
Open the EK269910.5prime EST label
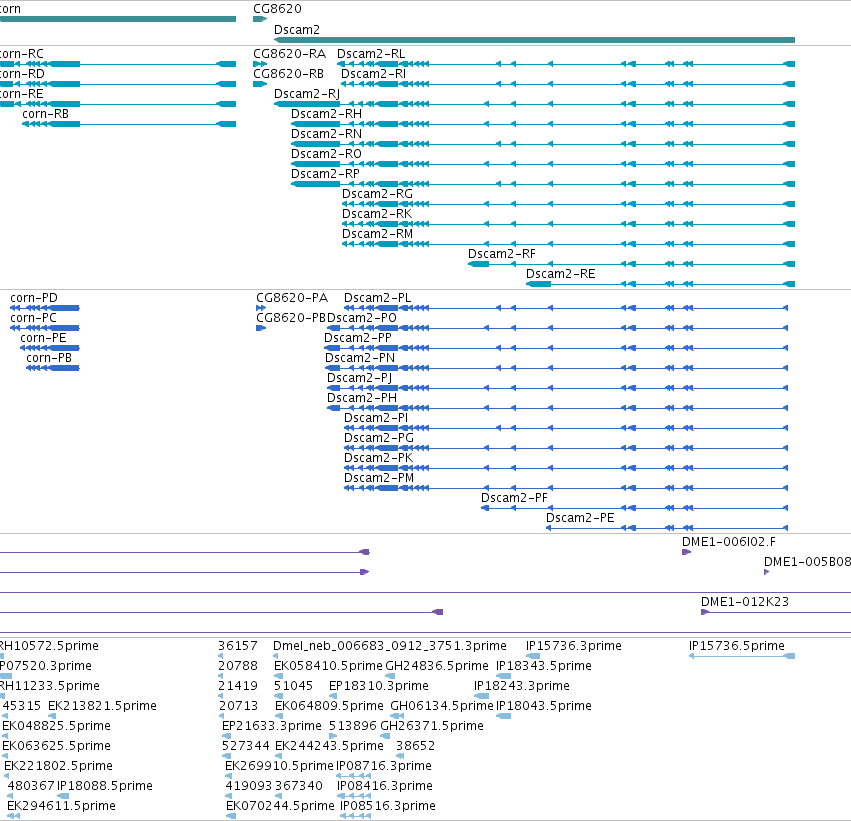pyautogui.click(x=279, y=766)
